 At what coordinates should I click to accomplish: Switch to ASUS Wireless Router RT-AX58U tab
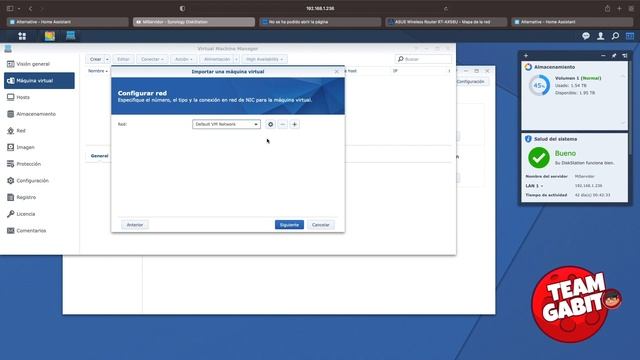(447, 22)
